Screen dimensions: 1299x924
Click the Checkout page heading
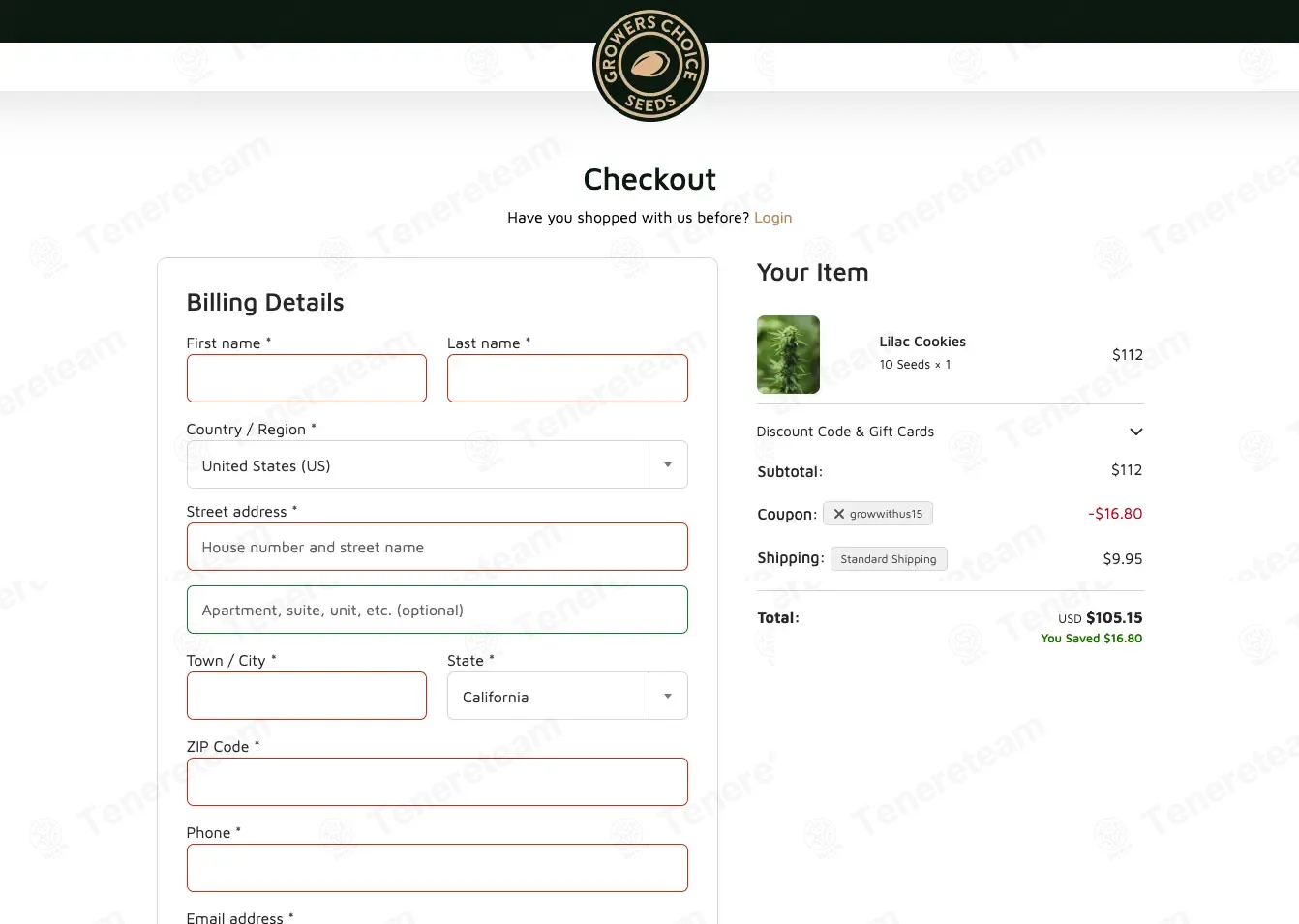pyautogui.click(x=649, y=179)
